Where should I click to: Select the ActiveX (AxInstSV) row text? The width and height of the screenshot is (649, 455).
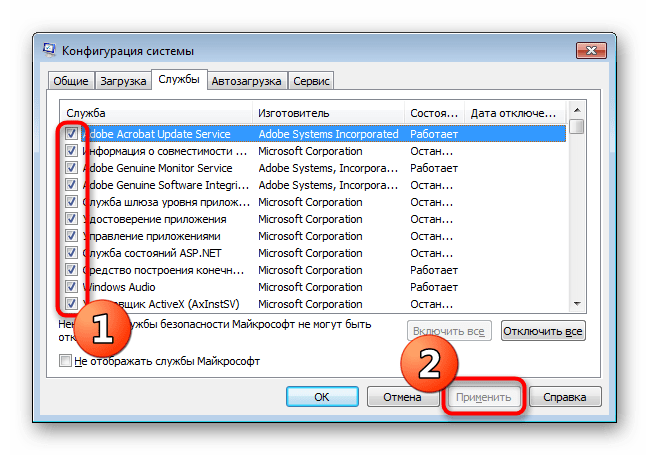161,304
